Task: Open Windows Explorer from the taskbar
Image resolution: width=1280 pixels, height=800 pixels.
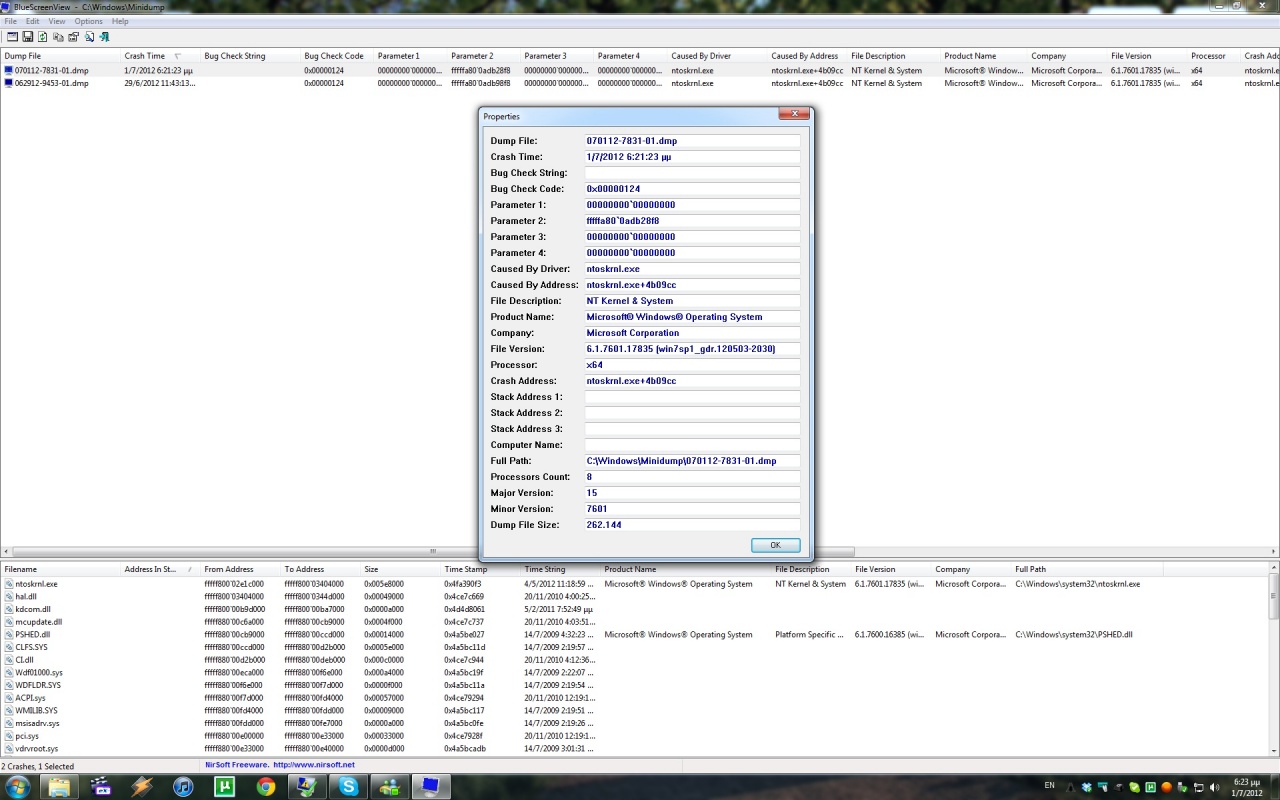Action: pos(59,786)
